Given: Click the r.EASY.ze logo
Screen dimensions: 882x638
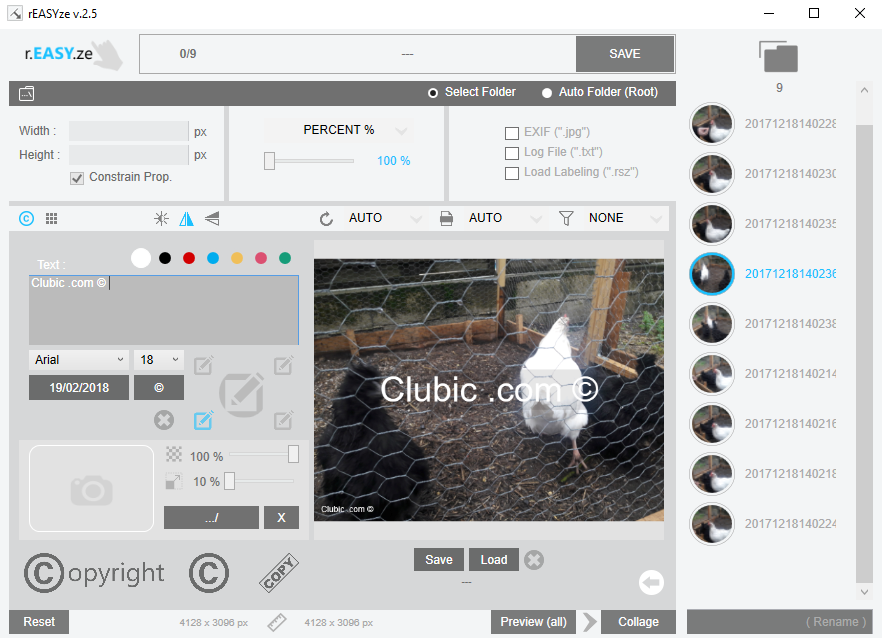Looking at the screenshot, I should [73, 54].
